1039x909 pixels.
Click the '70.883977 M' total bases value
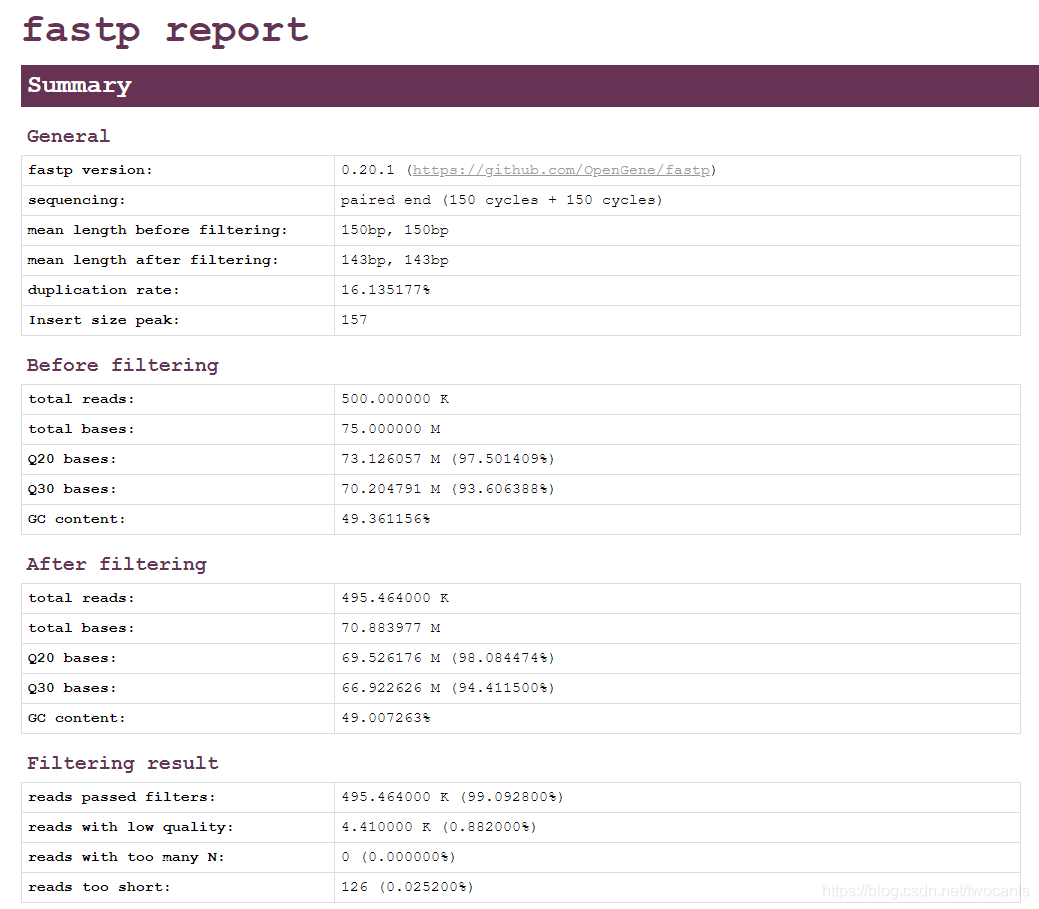click(391, 627)
